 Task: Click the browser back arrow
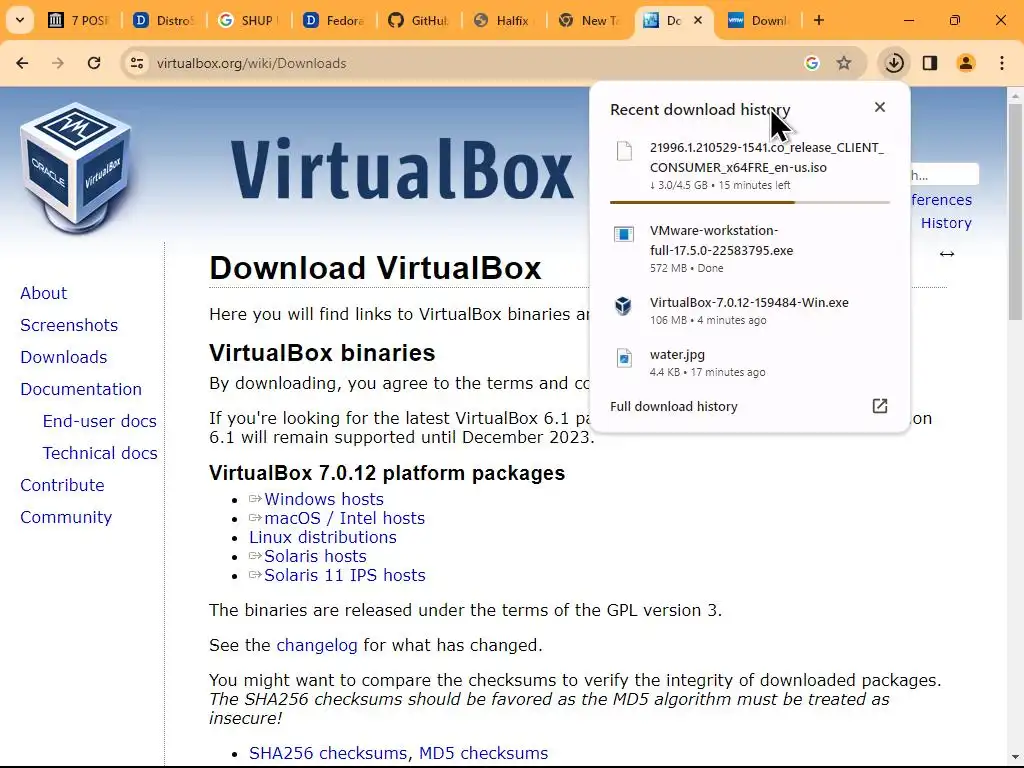[22, 63]
